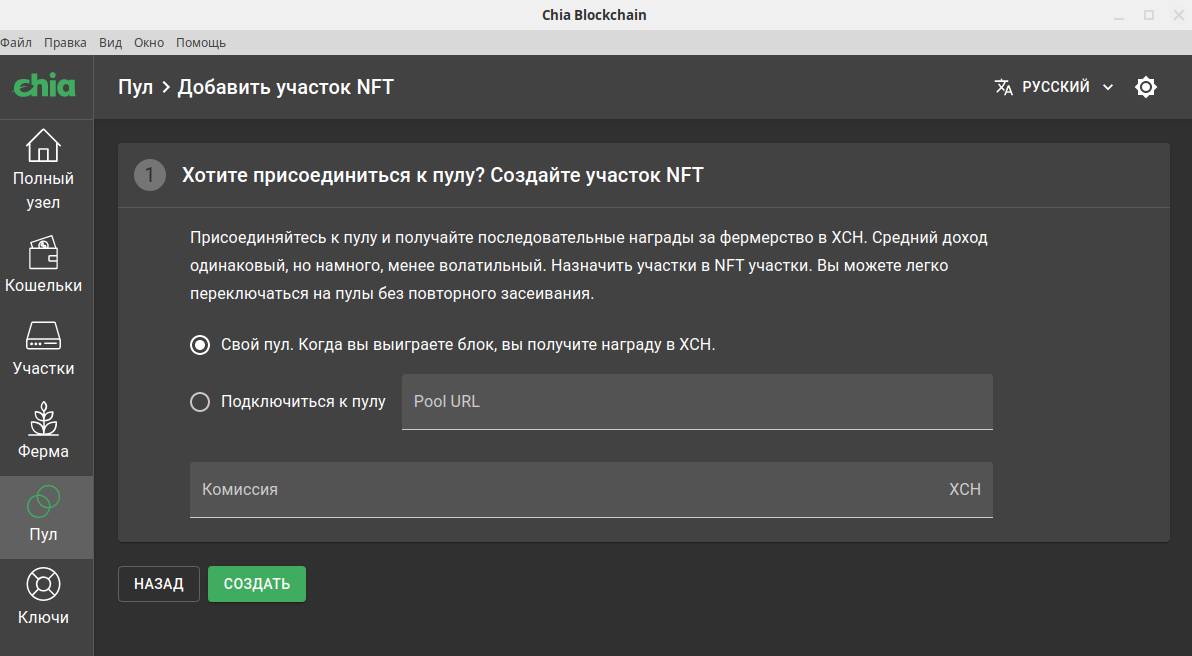The height and width of the screenshot is (656, 1192).
Task: Open the Помощь menu
Action: [201, 43]
